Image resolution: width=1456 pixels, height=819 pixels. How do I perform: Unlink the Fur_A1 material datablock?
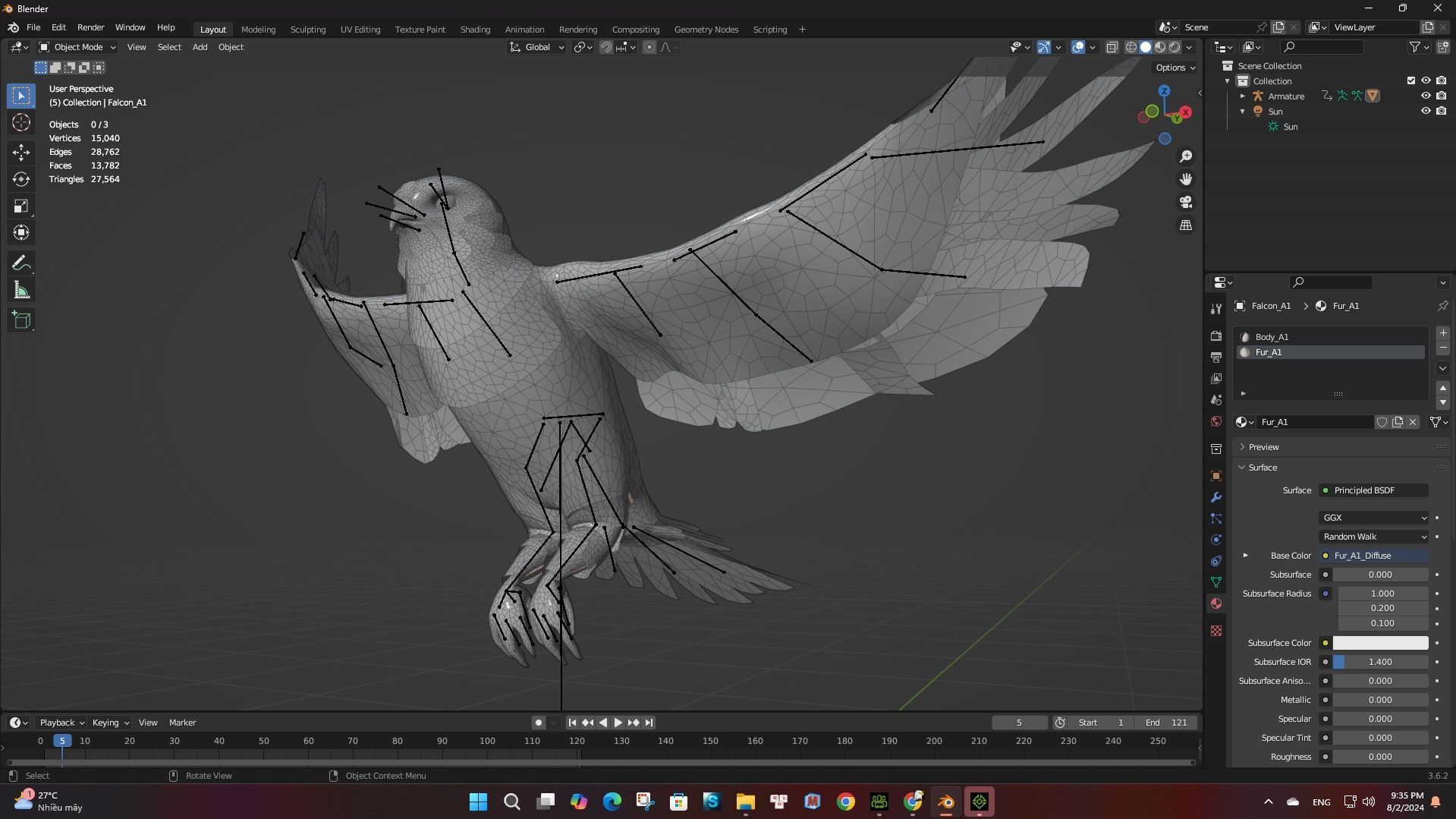[x=1413, y=422]
